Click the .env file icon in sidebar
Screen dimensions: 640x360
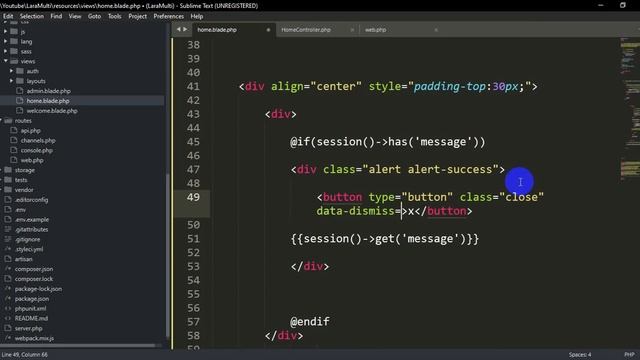click(x=8, y=209)
